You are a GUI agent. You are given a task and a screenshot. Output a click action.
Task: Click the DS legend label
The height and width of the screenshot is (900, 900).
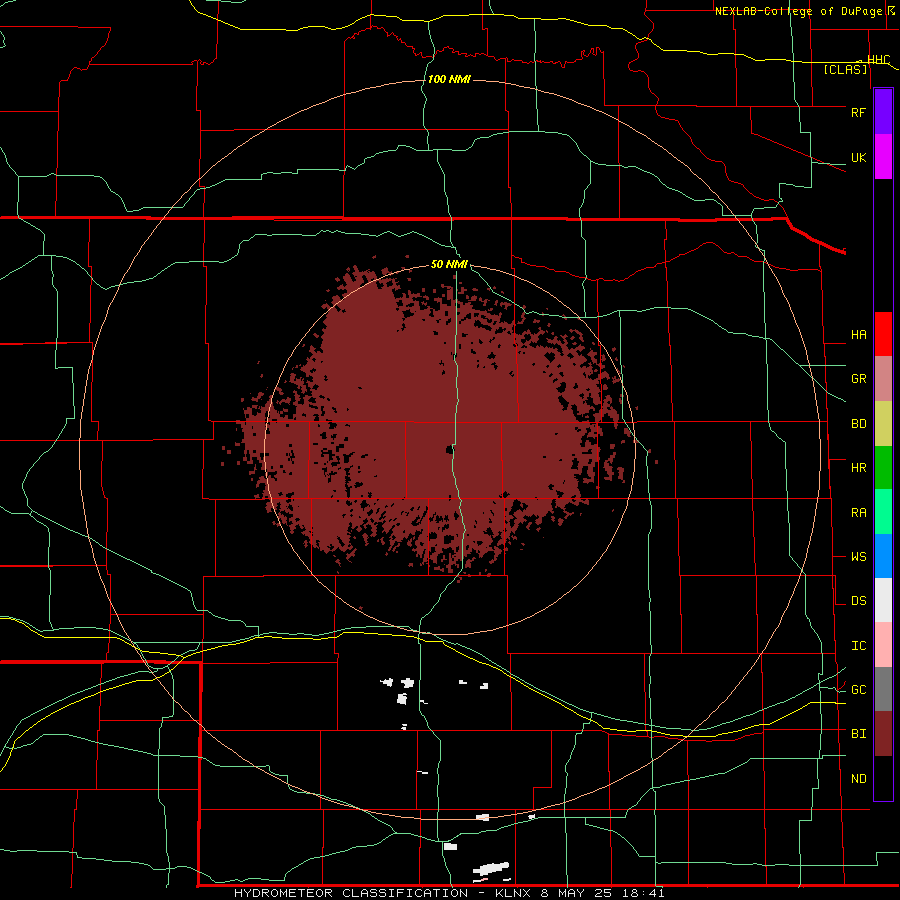click(858, 601)
